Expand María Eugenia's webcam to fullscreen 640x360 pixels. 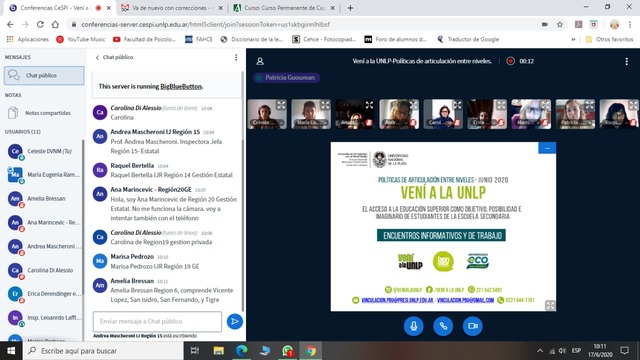coord(325,105)
